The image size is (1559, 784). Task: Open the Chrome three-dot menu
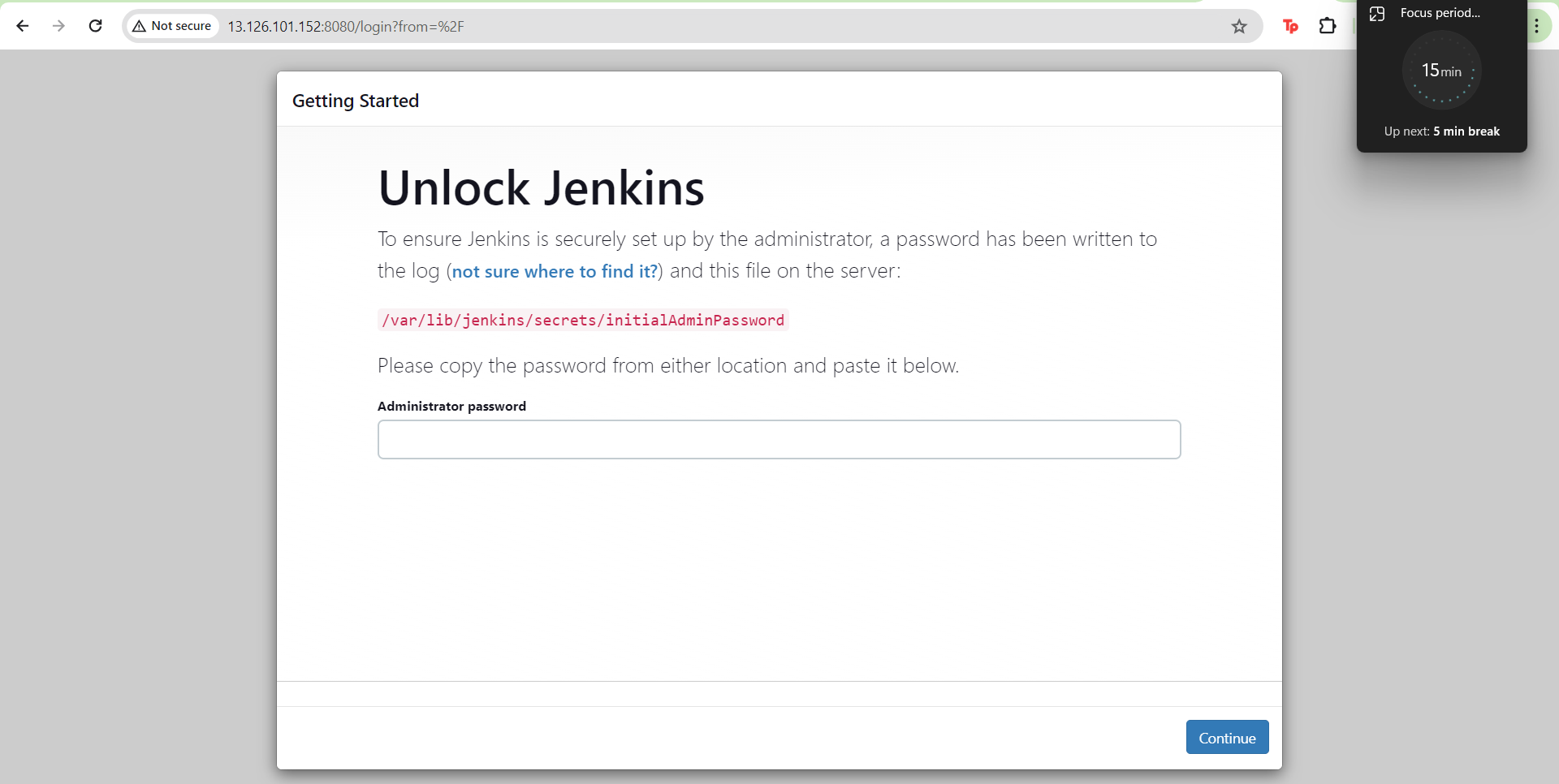tap(1537, 26)
